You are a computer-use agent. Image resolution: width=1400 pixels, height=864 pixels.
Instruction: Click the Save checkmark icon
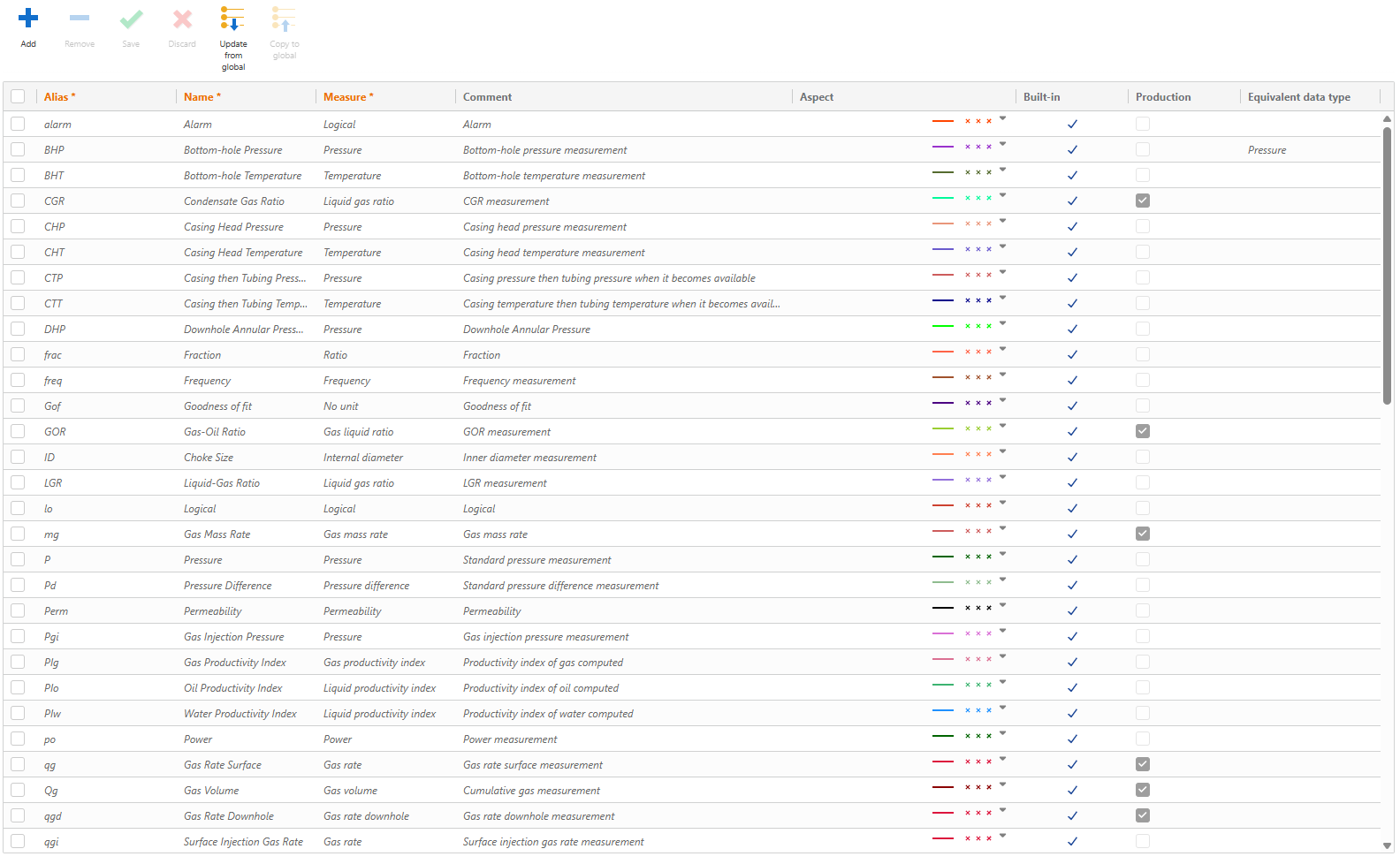[x=131, y=19]
